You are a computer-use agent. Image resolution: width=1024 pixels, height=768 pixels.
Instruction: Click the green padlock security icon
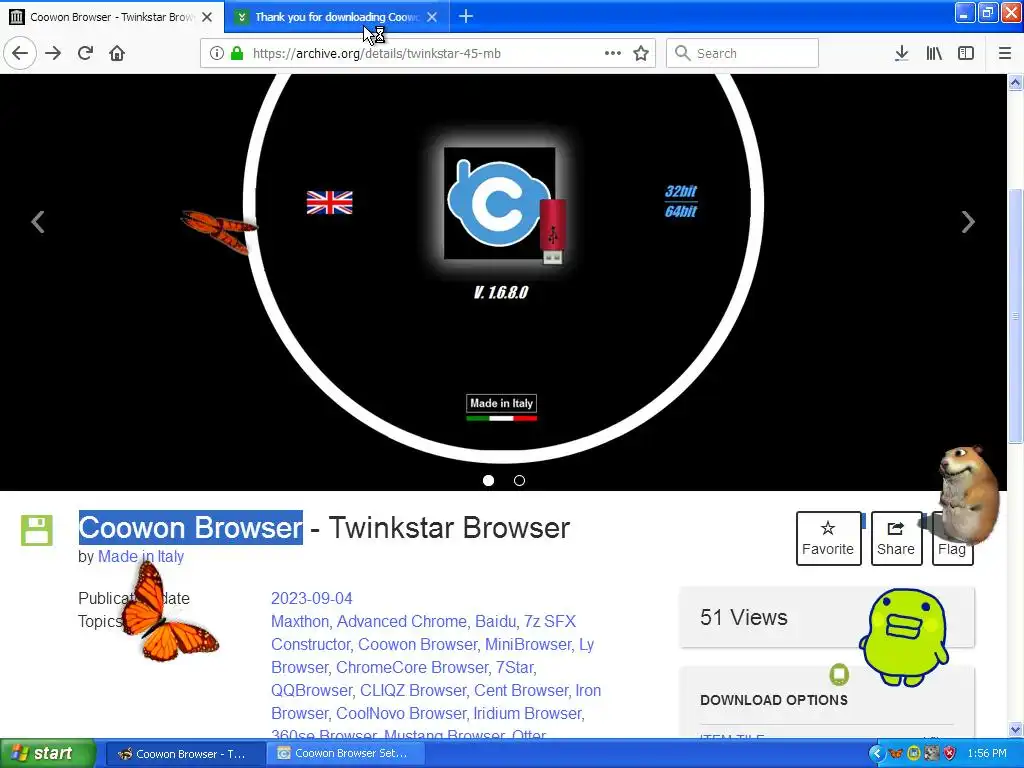237,53
